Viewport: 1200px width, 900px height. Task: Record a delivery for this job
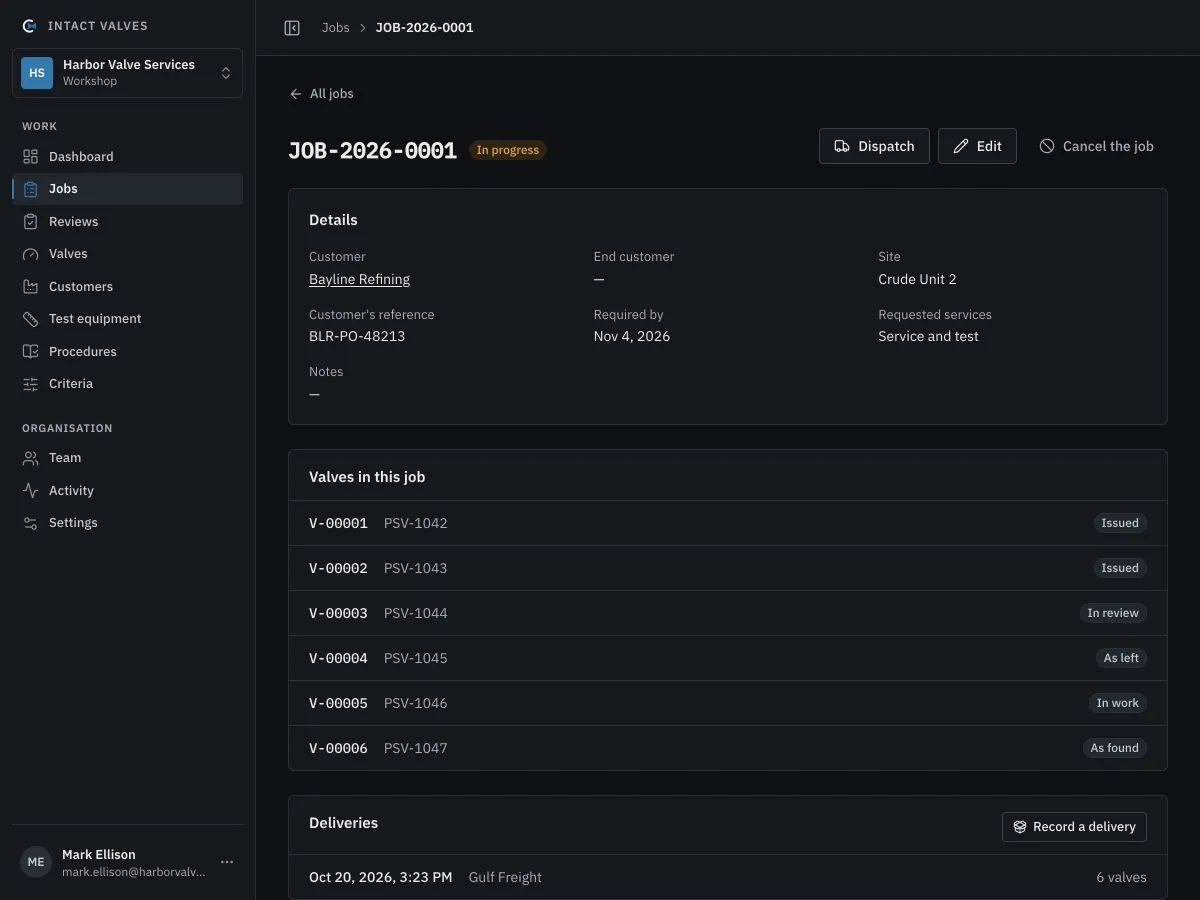coord(1074,827)
